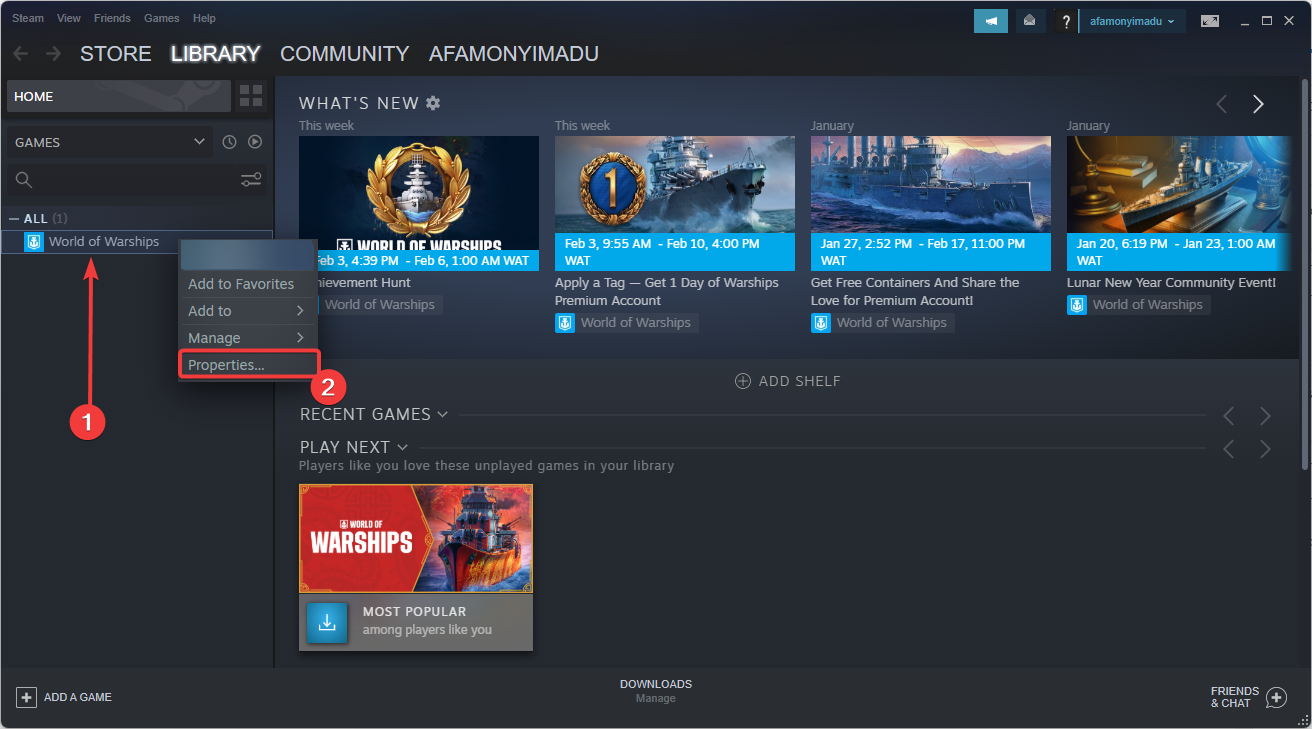Open World of Warships Play Next cover
Screen dimensions: 1312x729
[416, 539]
